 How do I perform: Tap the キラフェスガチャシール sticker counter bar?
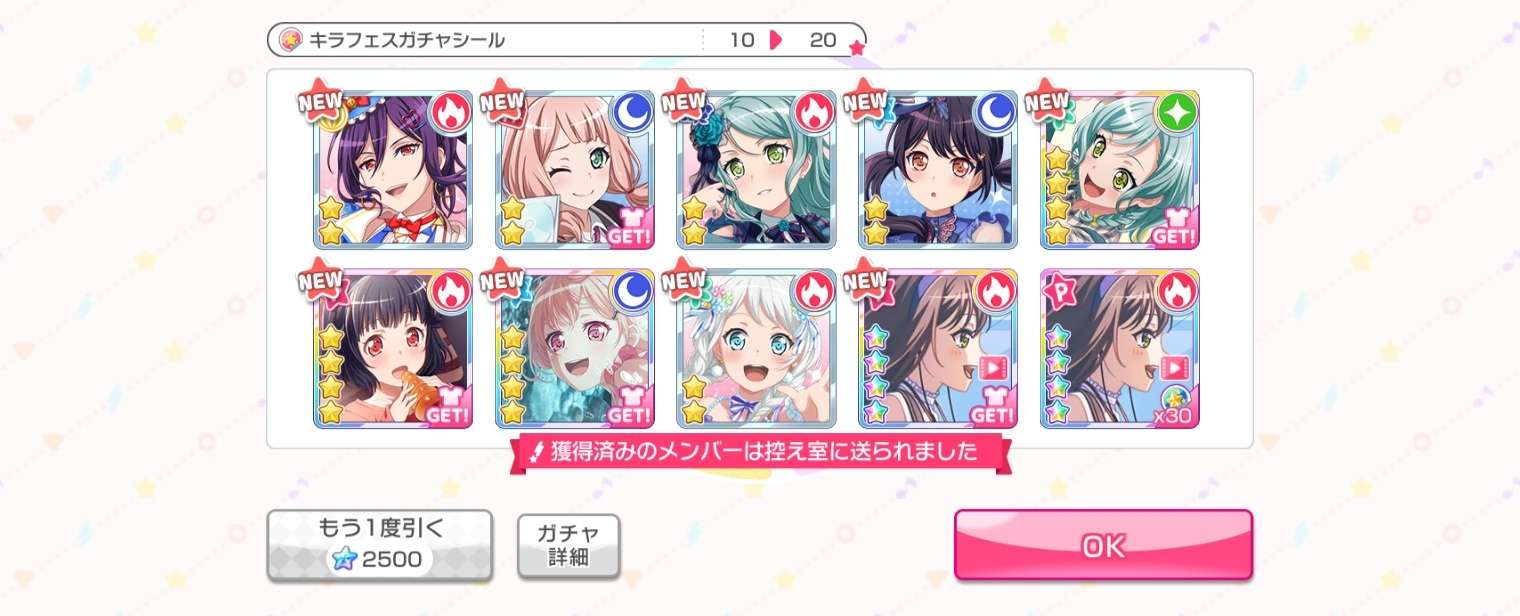(x=566, y=40)
